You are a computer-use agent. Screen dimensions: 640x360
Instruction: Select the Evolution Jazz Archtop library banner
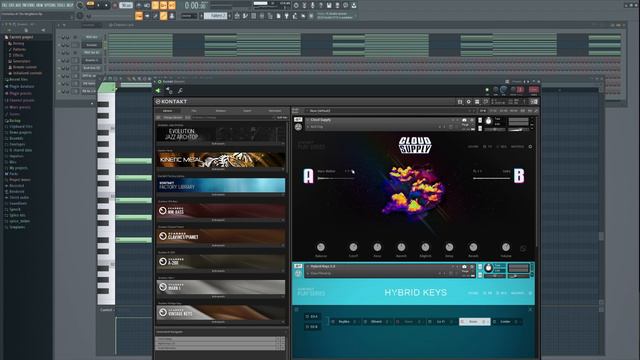coord(221,134)
